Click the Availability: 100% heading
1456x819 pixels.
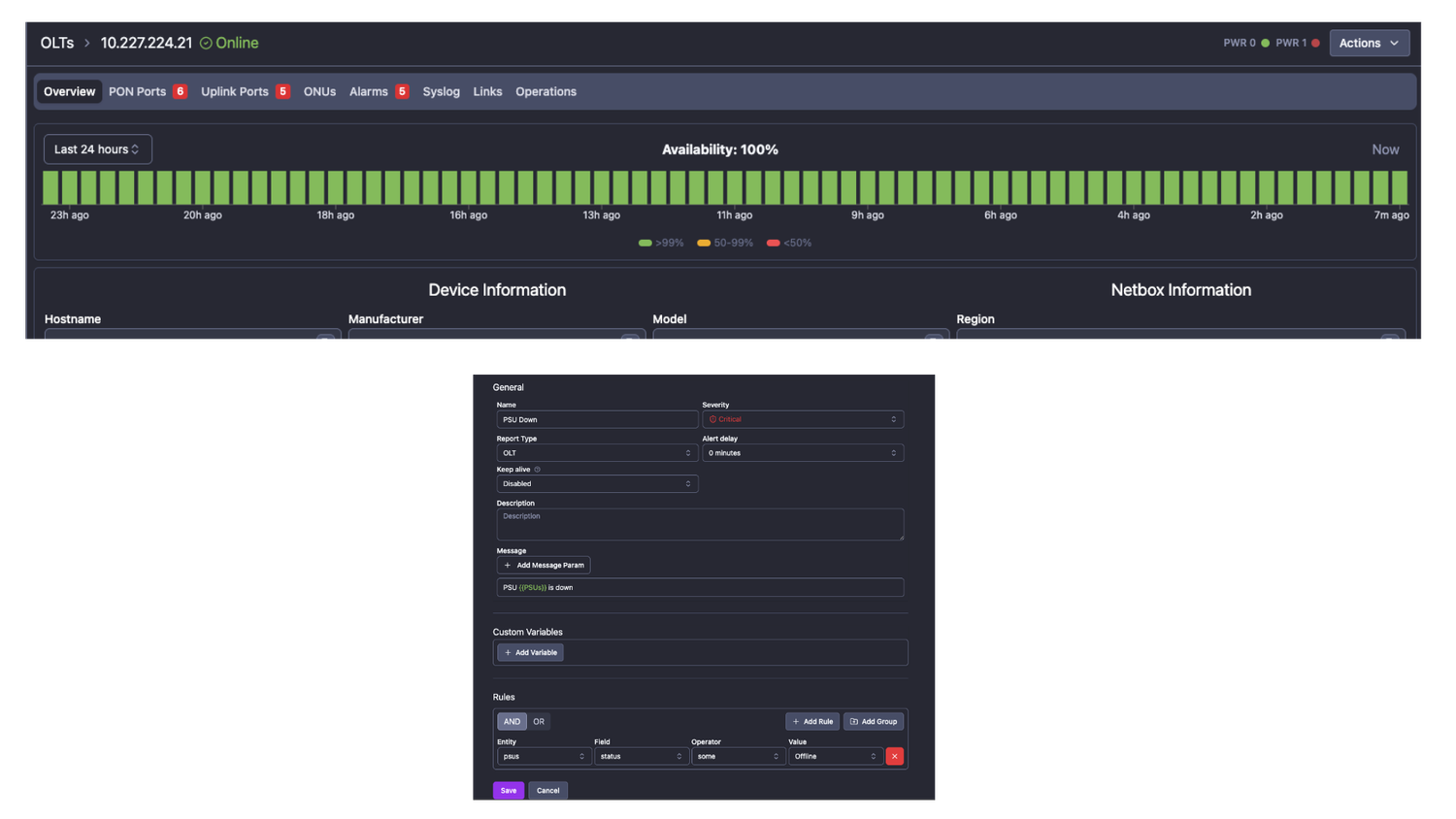click(x=720, y=149)
